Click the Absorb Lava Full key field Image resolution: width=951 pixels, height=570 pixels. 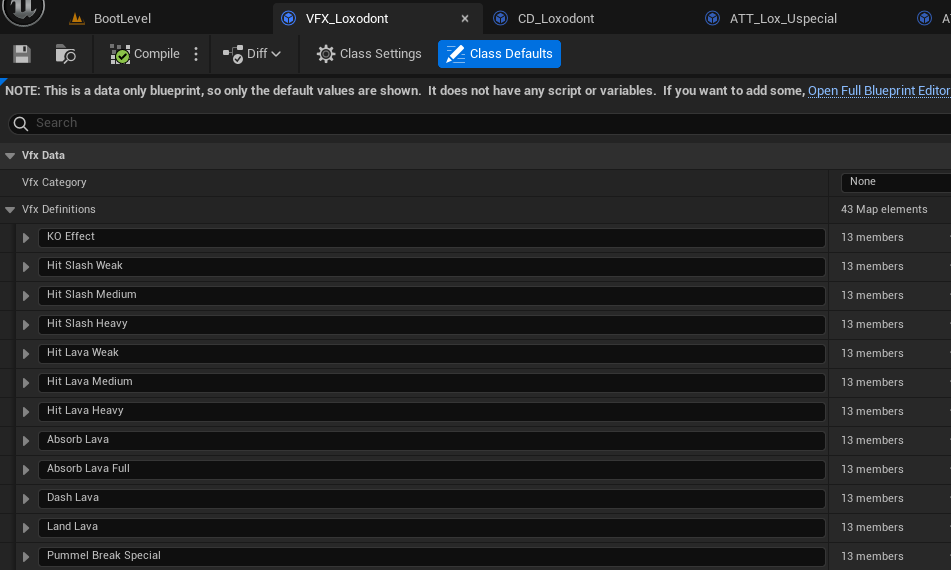coord(431,470)
